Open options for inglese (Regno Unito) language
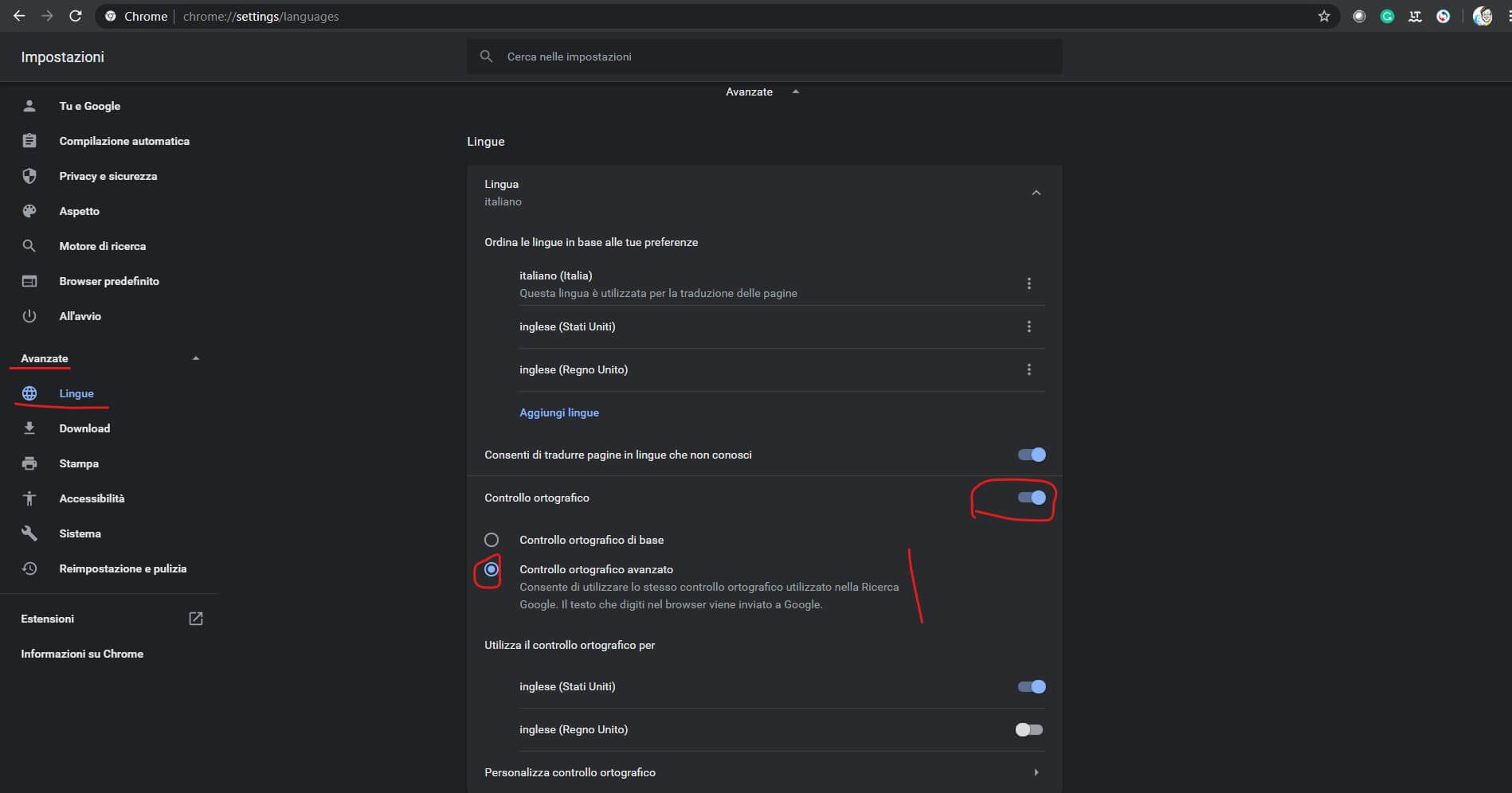The image size is (1512, 793). click(x=1028, y=369)
